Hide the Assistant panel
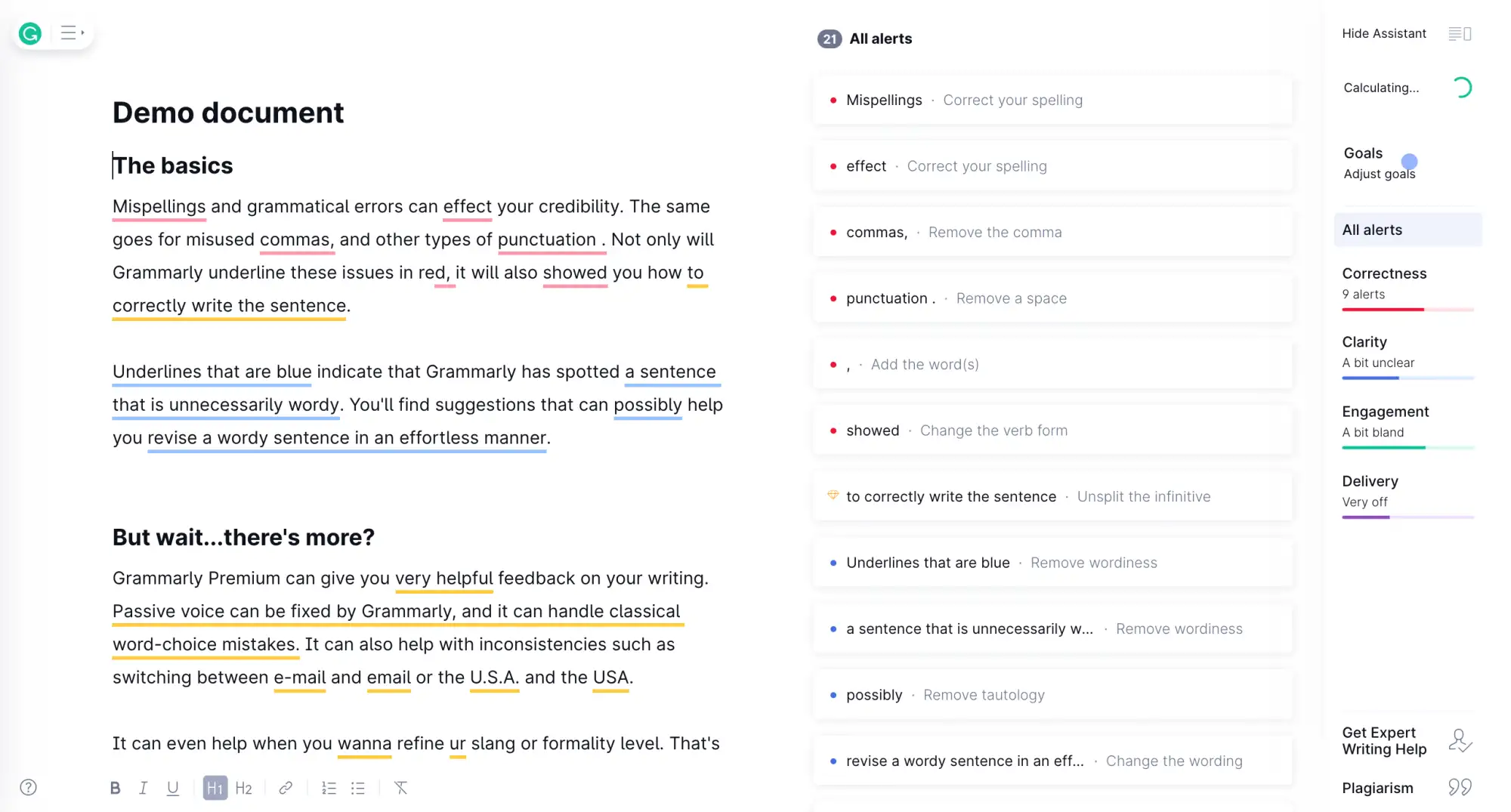The width and height of the screenshot is (1511, 812). coord(1383,33)
